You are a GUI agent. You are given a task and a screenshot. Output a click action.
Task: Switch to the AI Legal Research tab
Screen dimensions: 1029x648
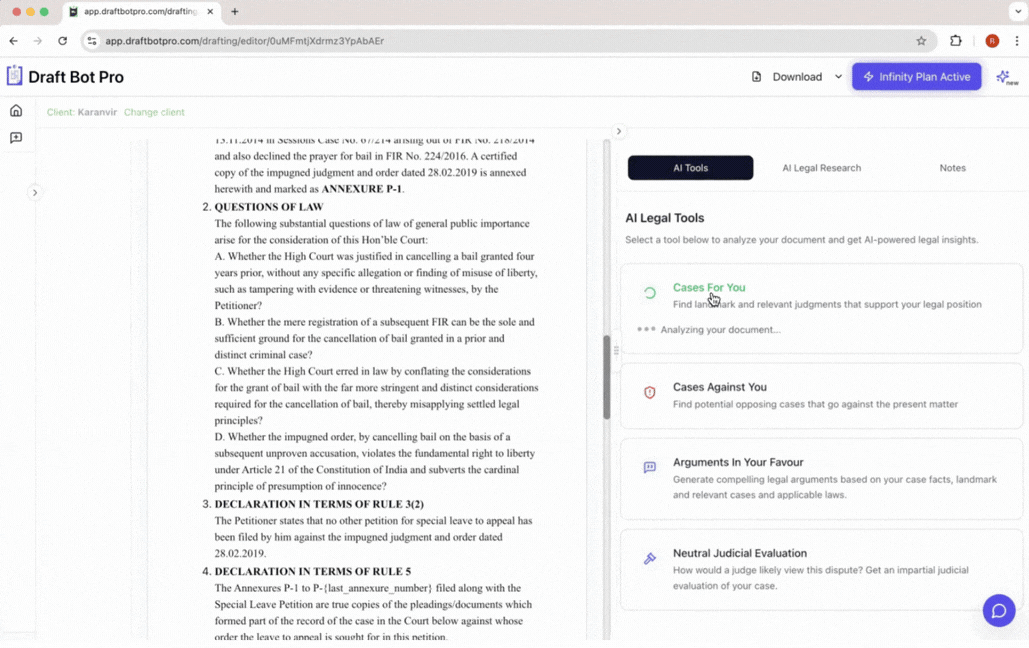click(x=821, y=167)
